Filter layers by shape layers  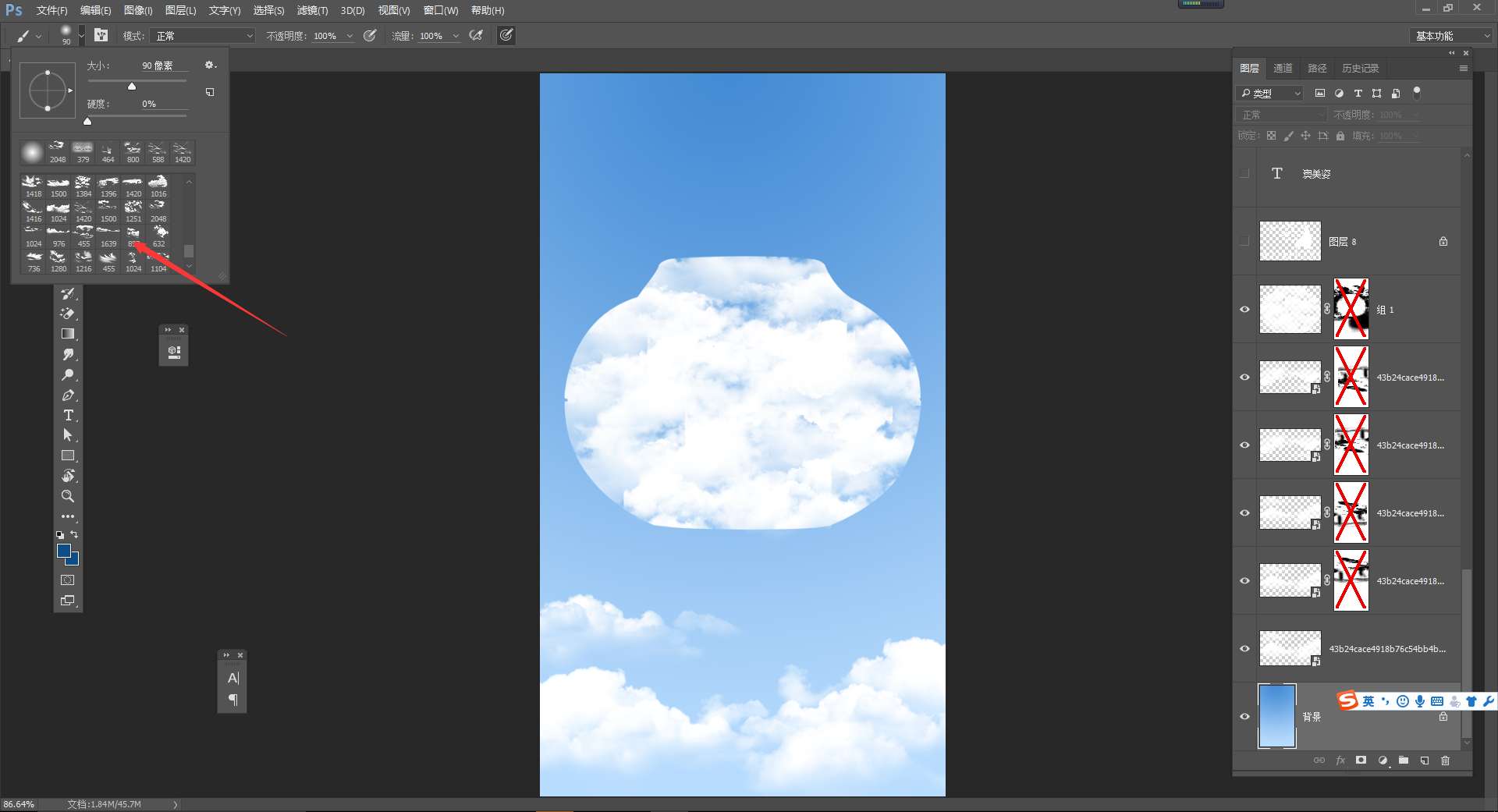[x=1376, y=93]
